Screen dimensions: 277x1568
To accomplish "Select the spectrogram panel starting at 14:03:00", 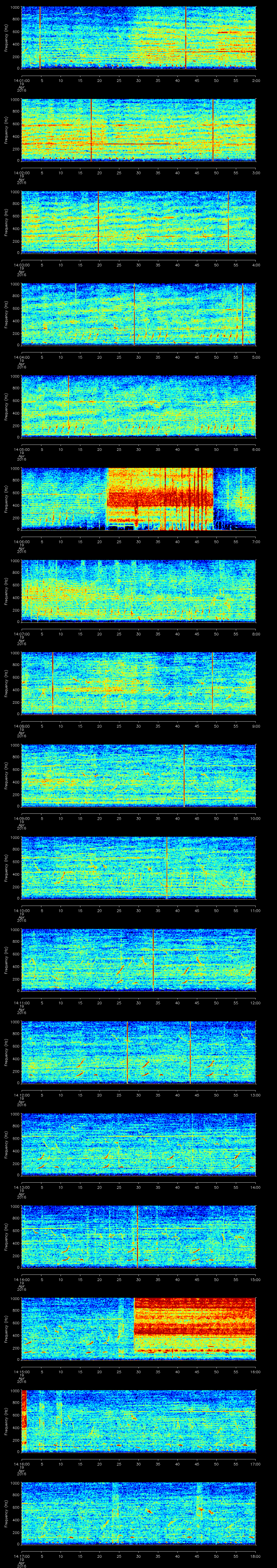I will click(139, 222).
